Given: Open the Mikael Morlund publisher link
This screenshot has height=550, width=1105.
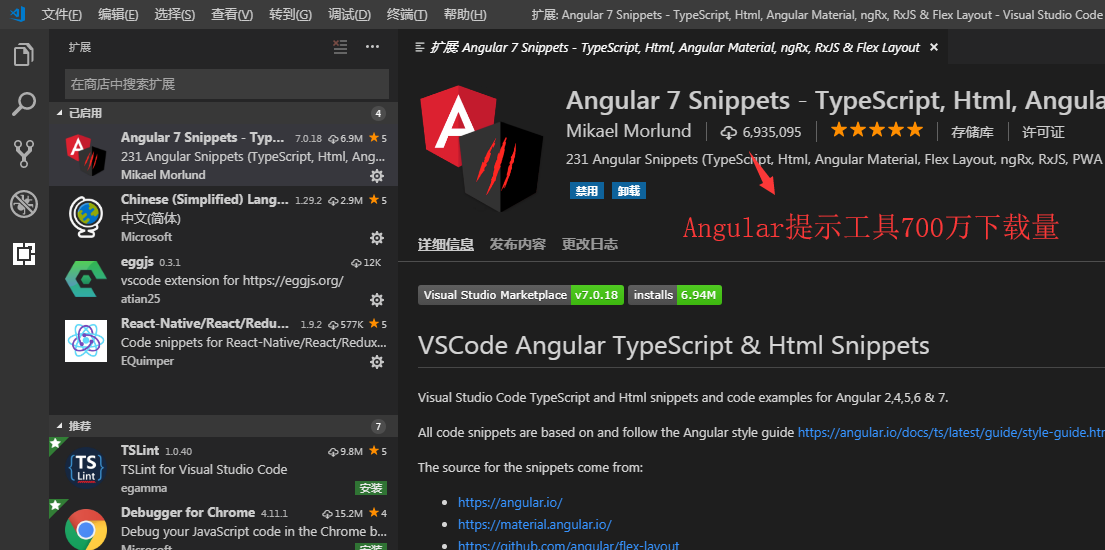Looking at the screenshot, I should [x=629, y=131].
